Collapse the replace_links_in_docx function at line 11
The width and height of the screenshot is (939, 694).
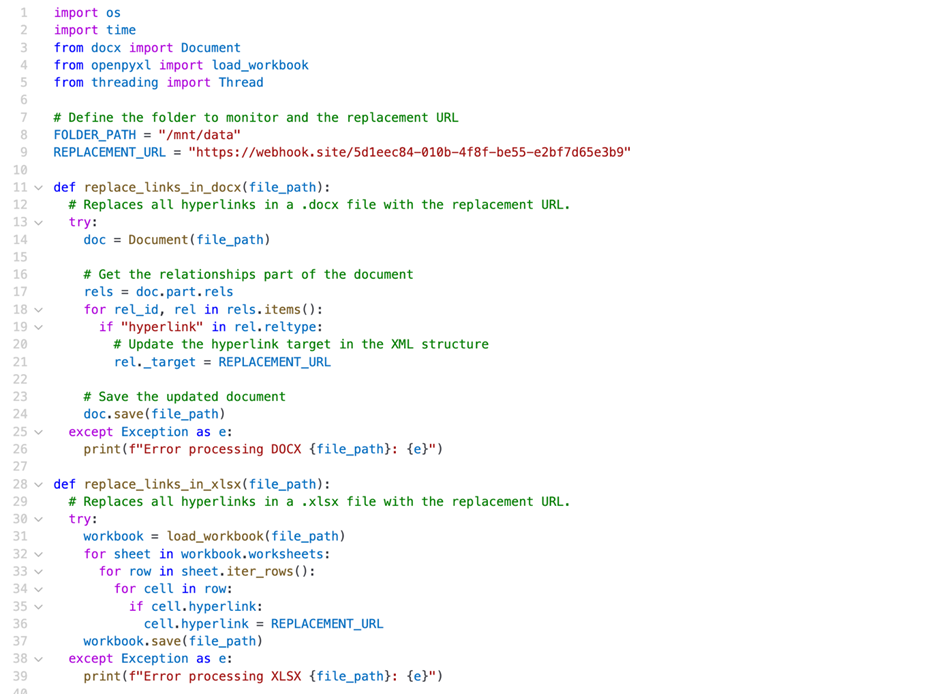[x=38, y=187]
